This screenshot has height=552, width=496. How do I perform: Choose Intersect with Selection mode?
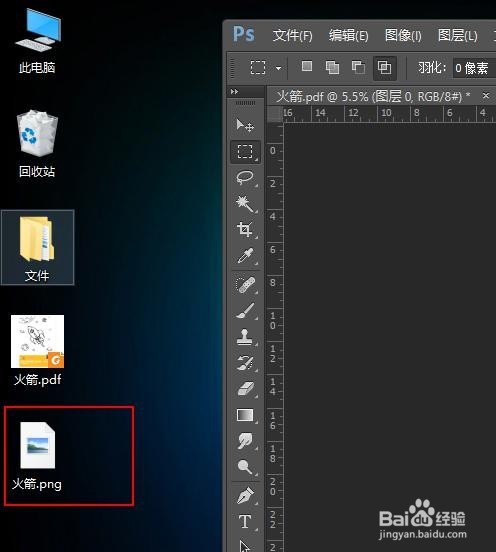point(384,67)
